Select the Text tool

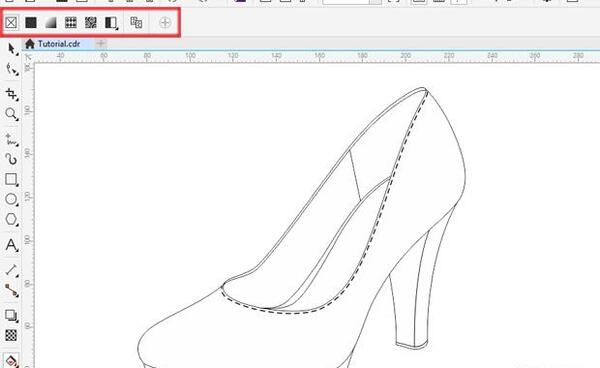[11, 245]
